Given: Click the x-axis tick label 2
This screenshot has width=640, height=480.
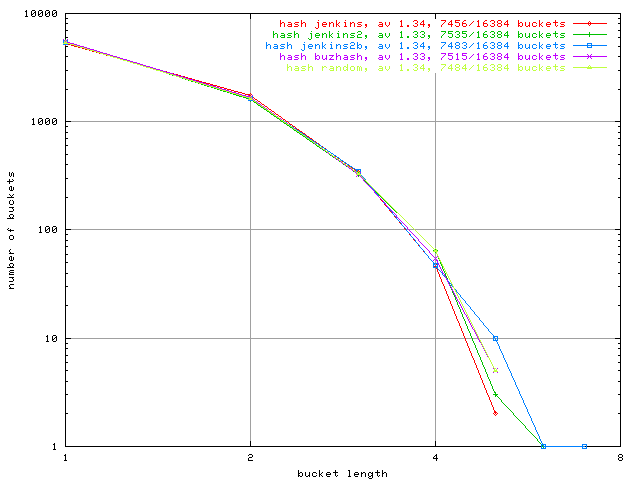Looking at the screenshot, I should pos(250,458).
